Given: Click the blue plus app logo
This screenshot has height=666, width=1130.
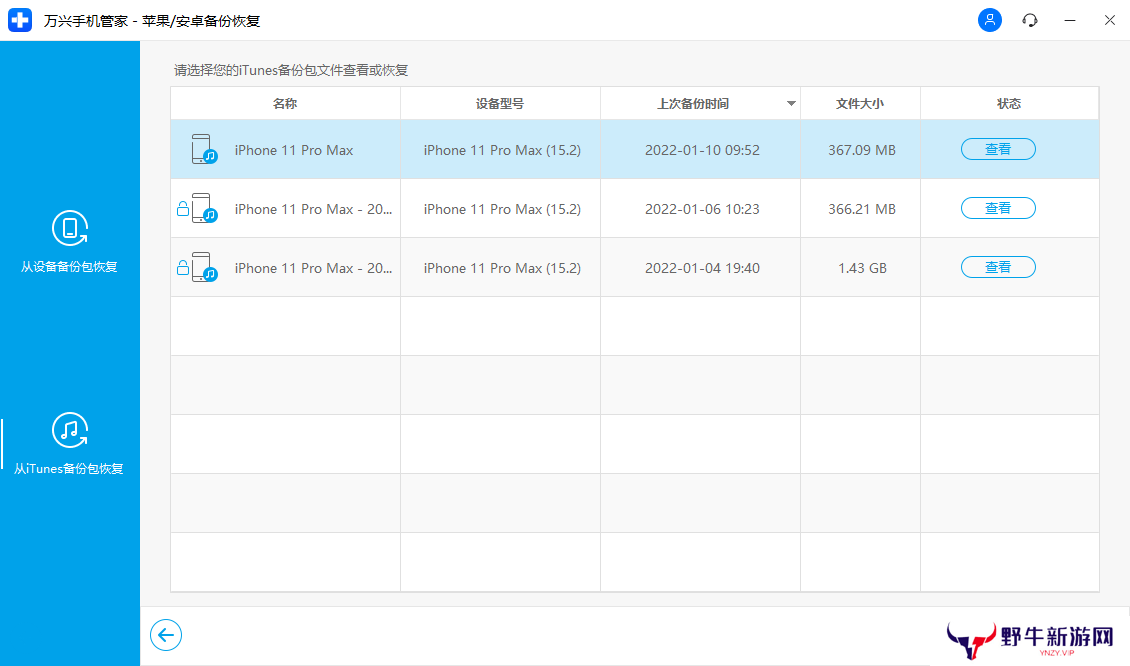Looking at the screenshot, I should coord(20,20).
